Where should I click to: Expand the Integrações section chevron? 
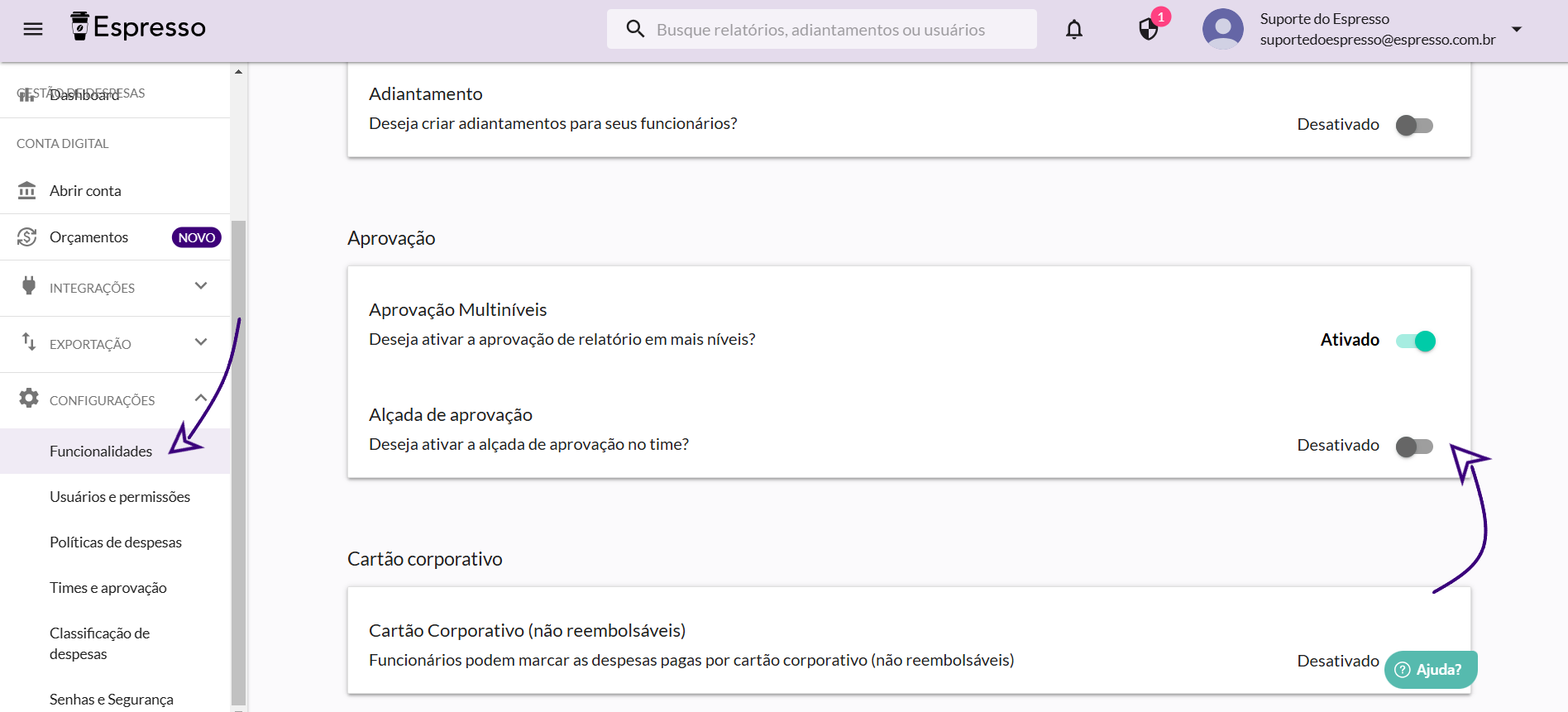pyautogui.click(x=201, y=286)
